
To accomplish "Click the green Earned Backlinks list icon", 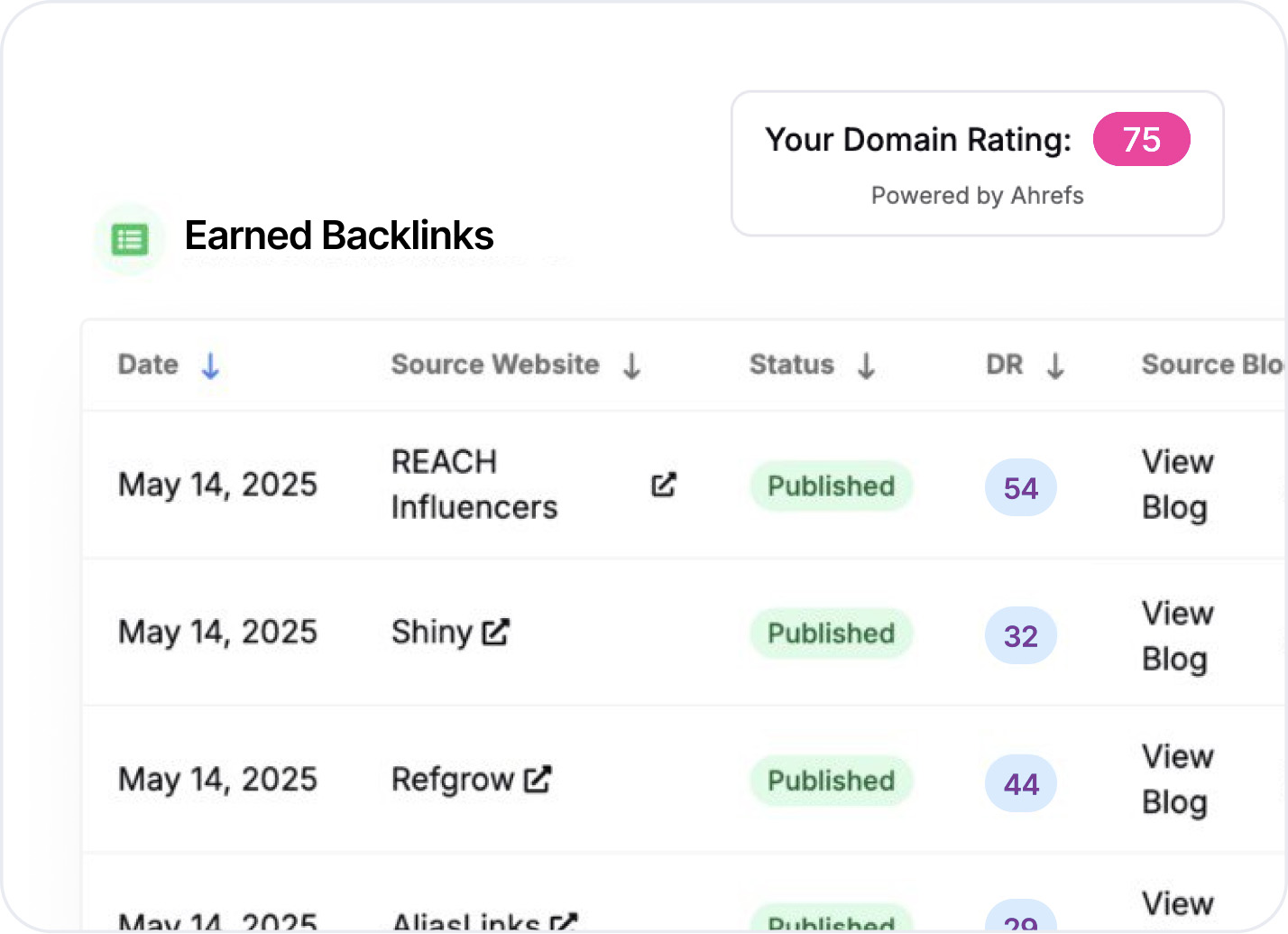I will pos(129,238).
